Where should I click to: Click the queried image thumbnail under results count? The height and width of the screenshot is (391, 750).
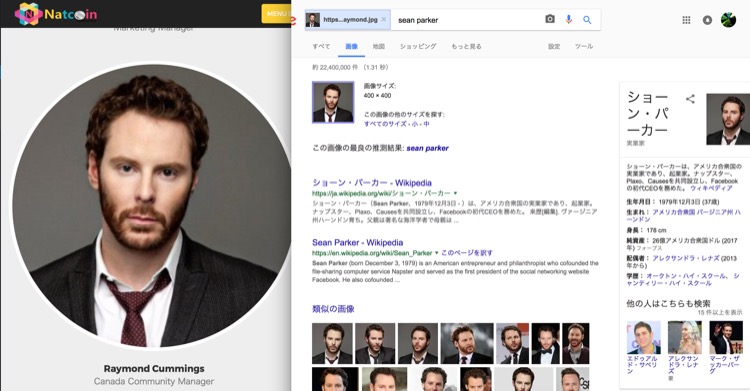[333, 102]
